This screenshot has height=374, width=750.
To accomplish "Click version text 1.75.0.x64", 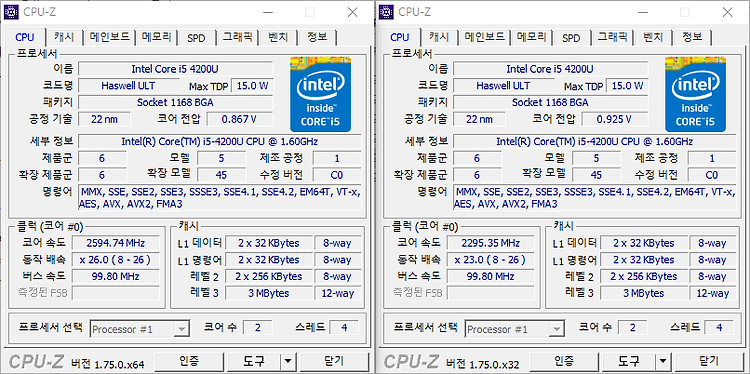I will pyautogui.click(x=119, y=365).
